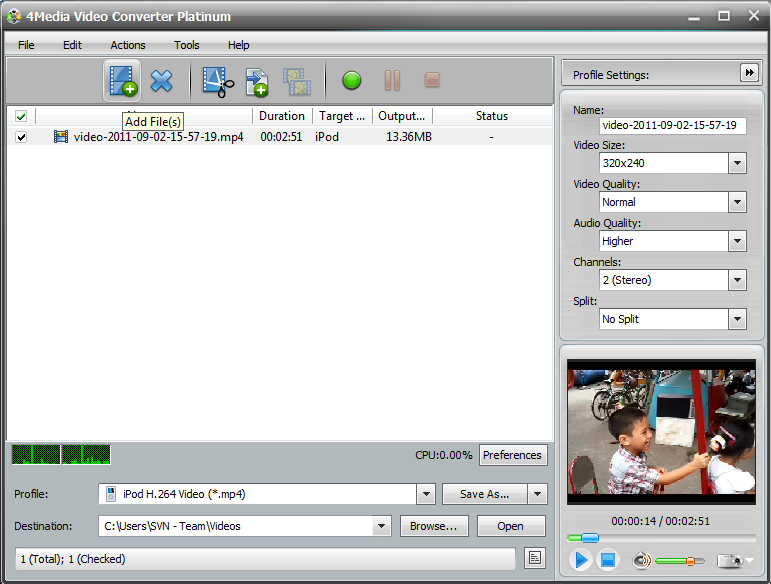Viewport: 771px width, 584px height.
Task: Open the Save As arrow menu
Action: 537,494
